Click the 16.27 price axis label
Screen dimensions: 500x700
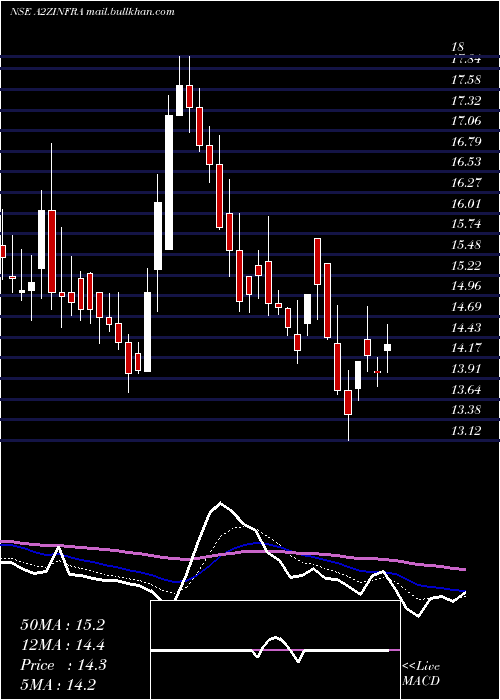click(x=466, y=183)
